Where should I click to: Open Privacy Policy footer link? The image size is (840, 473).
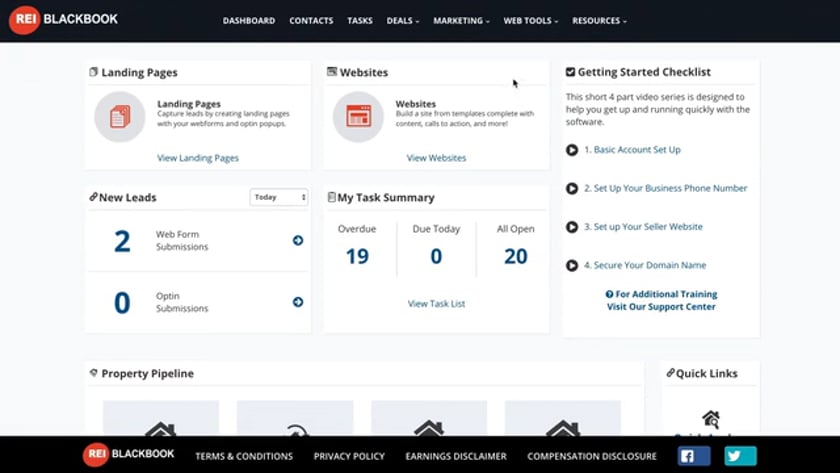pos(349,456)
